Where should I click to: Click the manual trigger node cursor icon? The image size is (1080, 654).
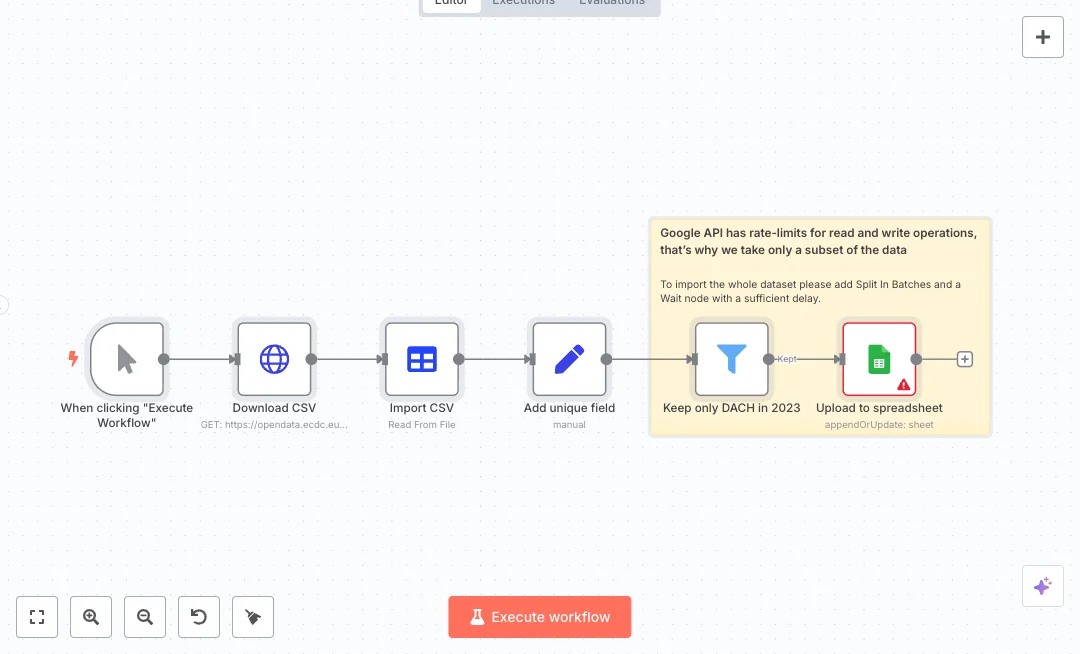(x=126, y=359)
